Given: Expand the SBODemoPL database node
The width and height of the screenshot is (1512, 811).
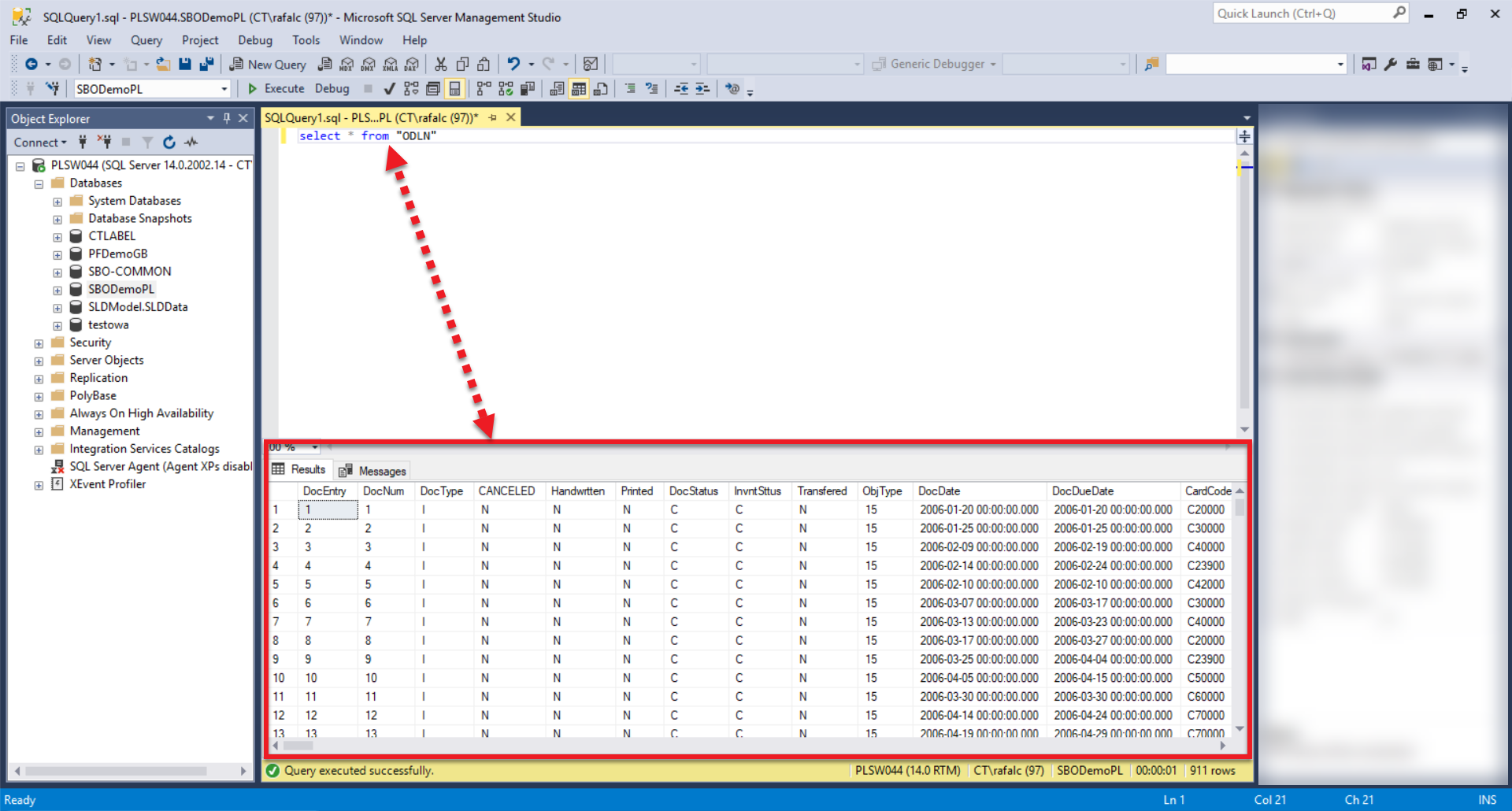Looking at the screenshot, I should (57, 290).
